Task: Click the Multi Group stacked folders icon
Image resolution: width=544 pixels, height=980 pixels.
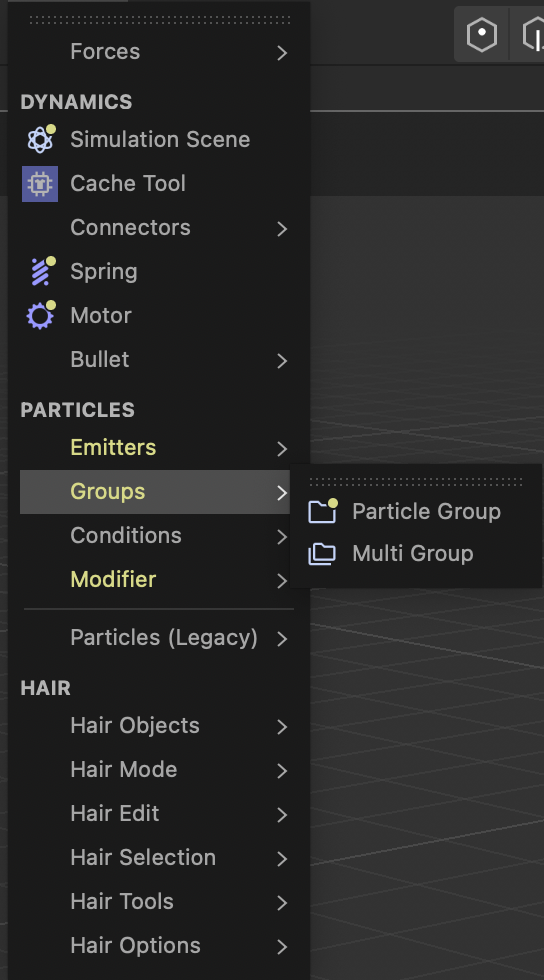Action: [322, 554]
